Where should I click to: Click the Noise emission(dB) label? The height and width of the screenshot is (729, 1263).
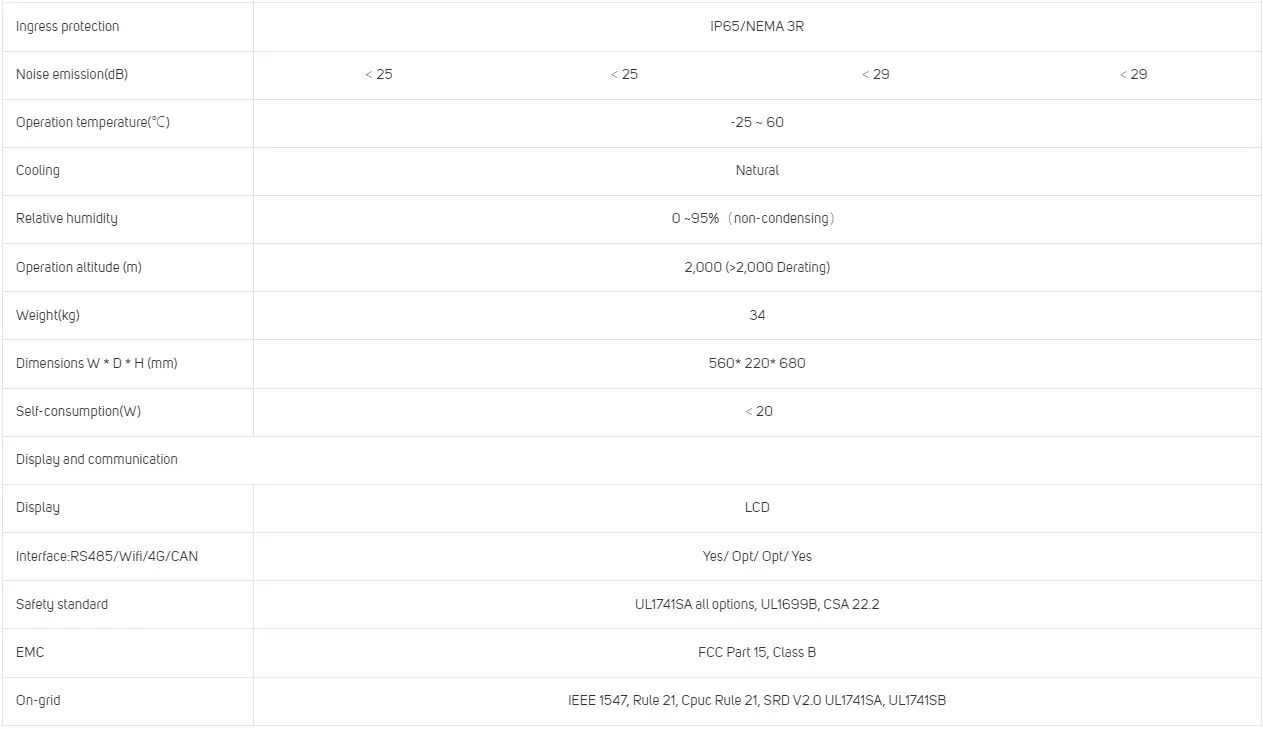72,75
